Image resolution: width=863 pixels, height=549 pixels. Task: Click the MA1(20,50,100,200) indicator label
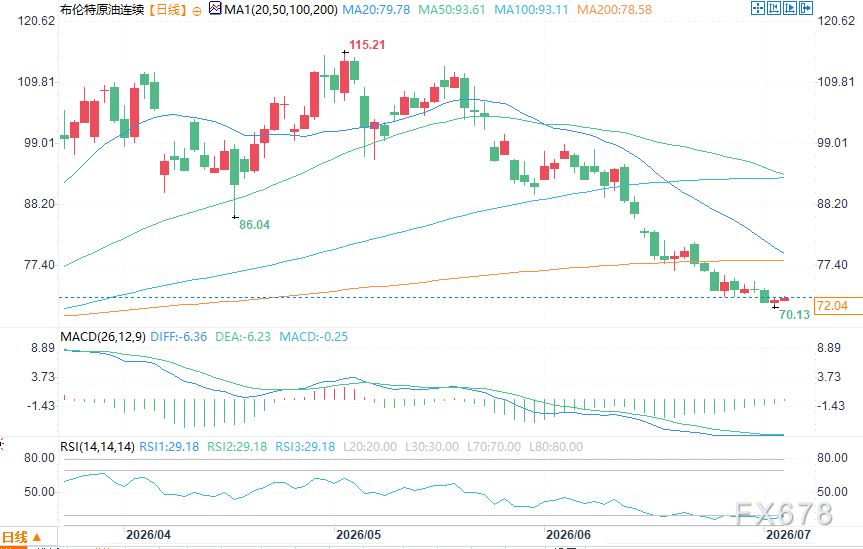(x=281, y=9)
